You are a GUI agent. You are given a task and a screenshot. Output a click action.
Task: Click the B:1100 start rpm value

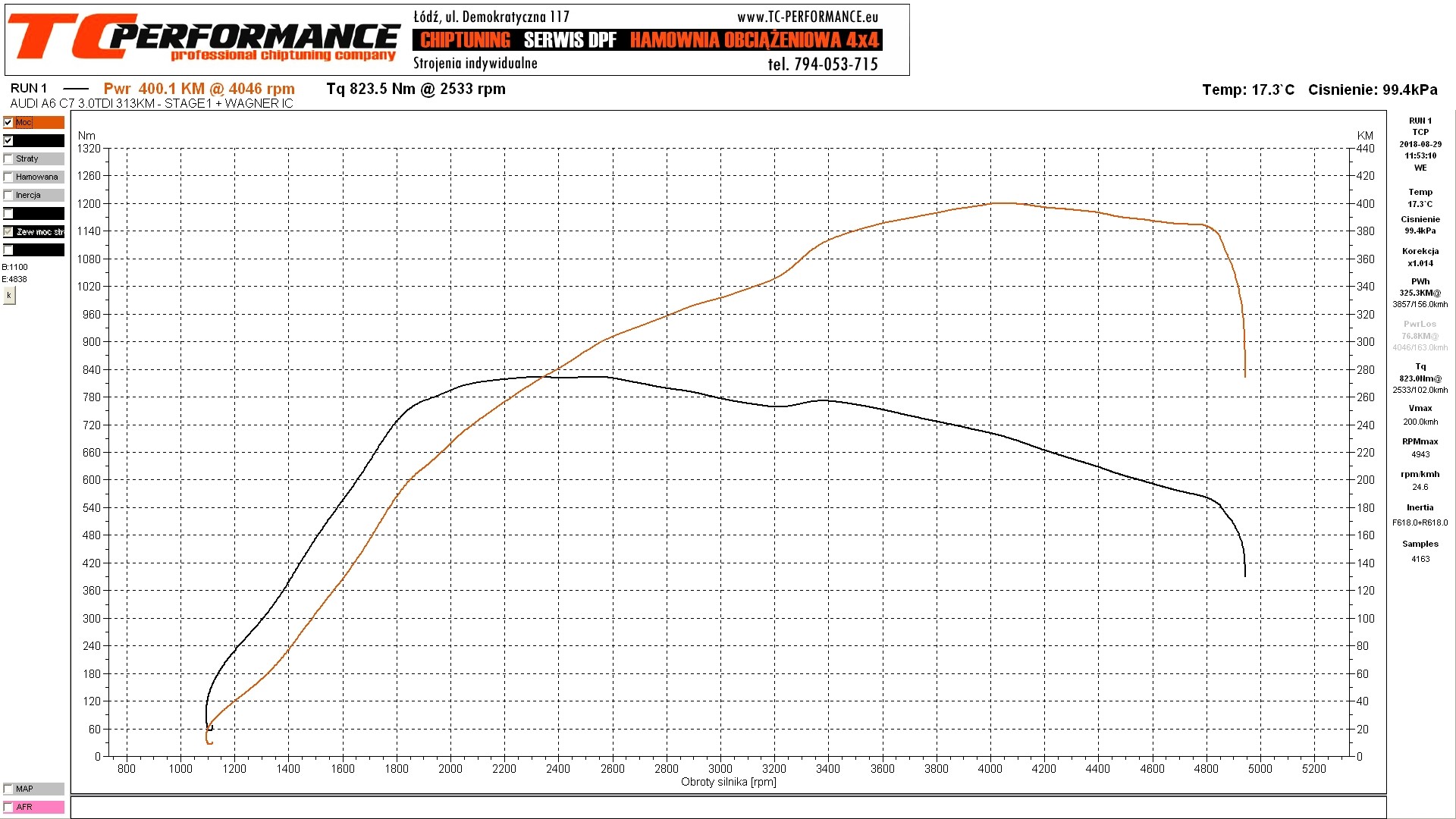[15, 267]
